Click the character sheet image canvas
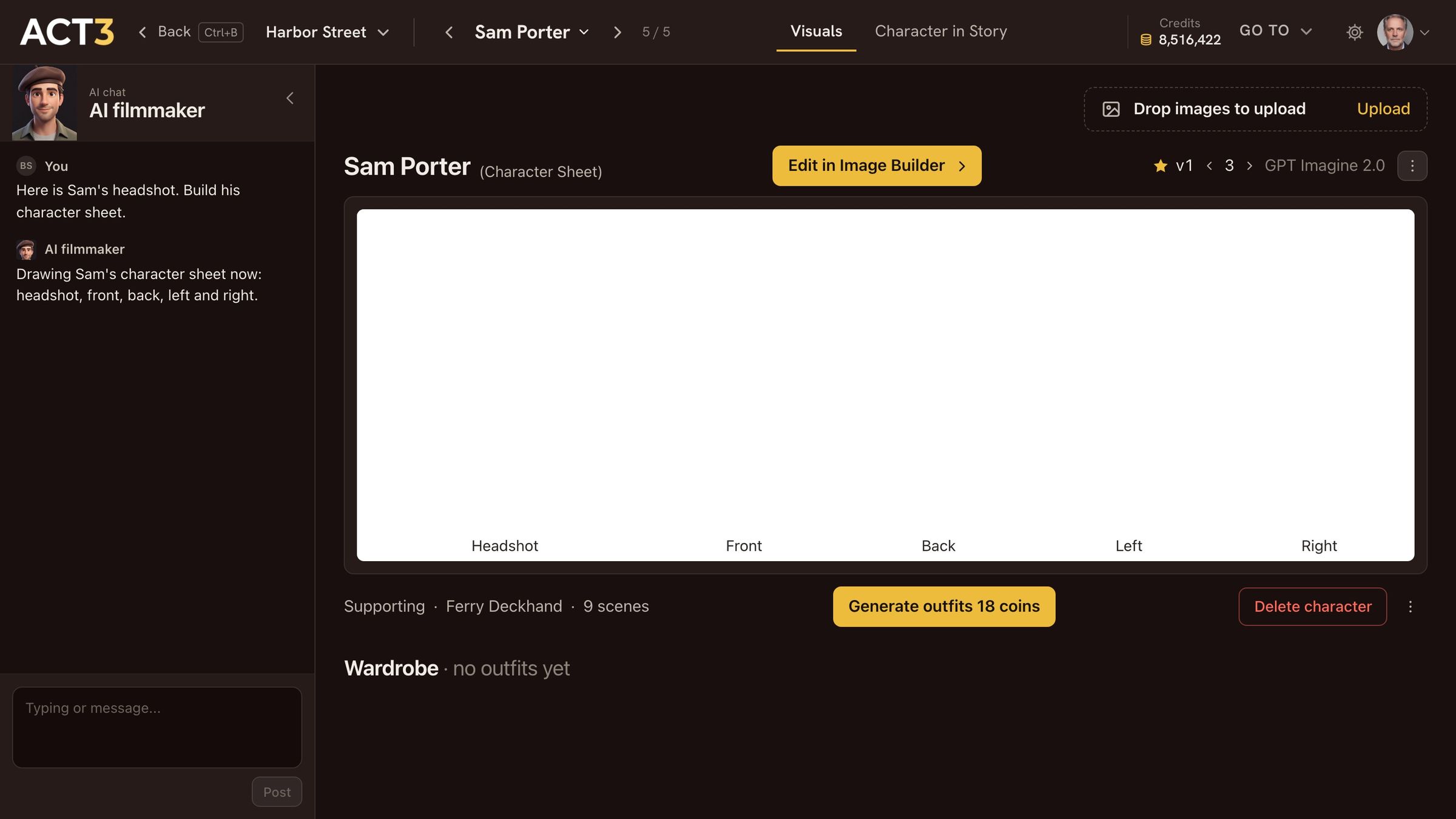Screen dimensions: 1456x819 [885, 385]
